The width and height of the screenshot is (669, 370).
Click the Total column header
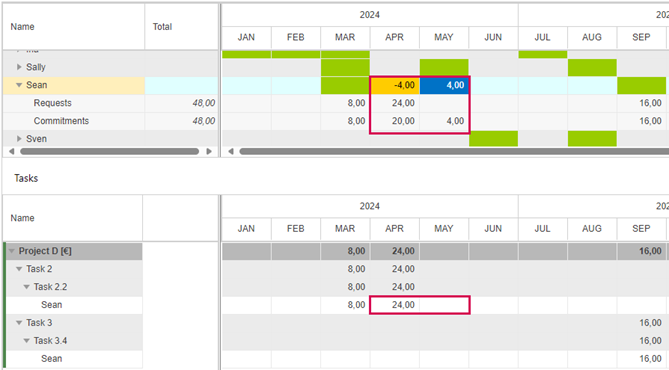tap(182, 26)
